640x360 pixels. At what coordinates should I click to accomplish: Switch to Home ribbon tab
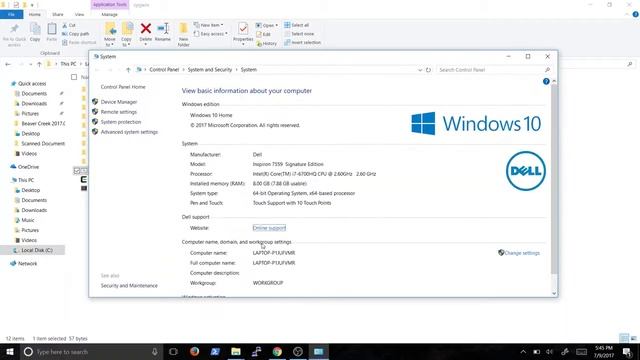[35, 14]
